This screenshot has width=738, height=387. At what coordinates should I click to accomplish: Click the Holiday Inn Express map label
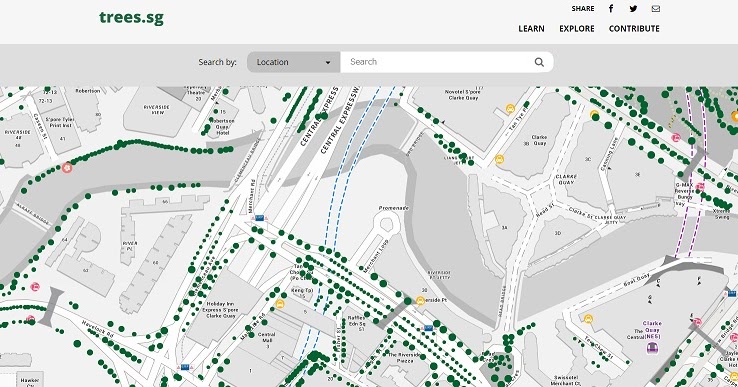221,310
